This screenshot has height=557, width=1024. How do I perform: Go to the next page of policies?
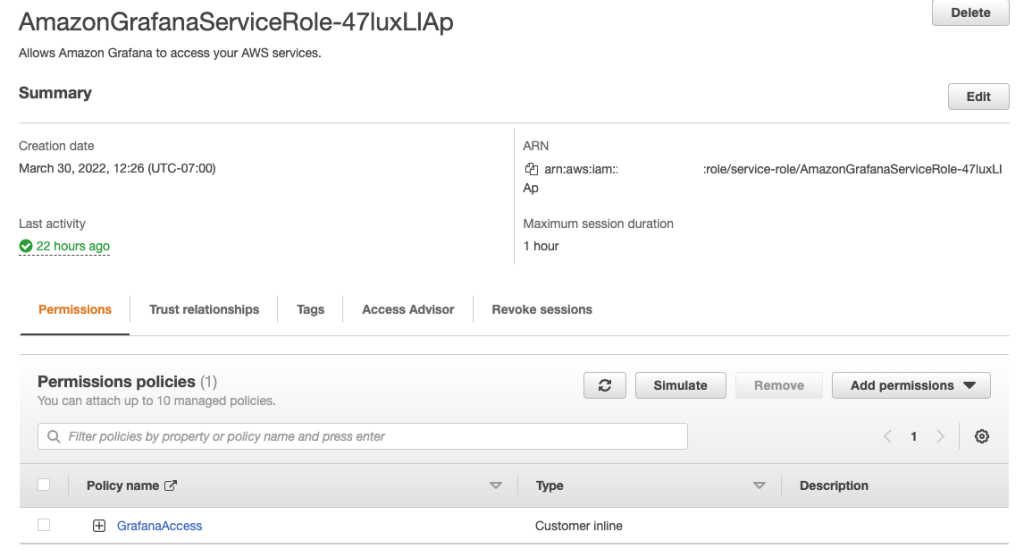pyautogui.click(x=940, y=436)
